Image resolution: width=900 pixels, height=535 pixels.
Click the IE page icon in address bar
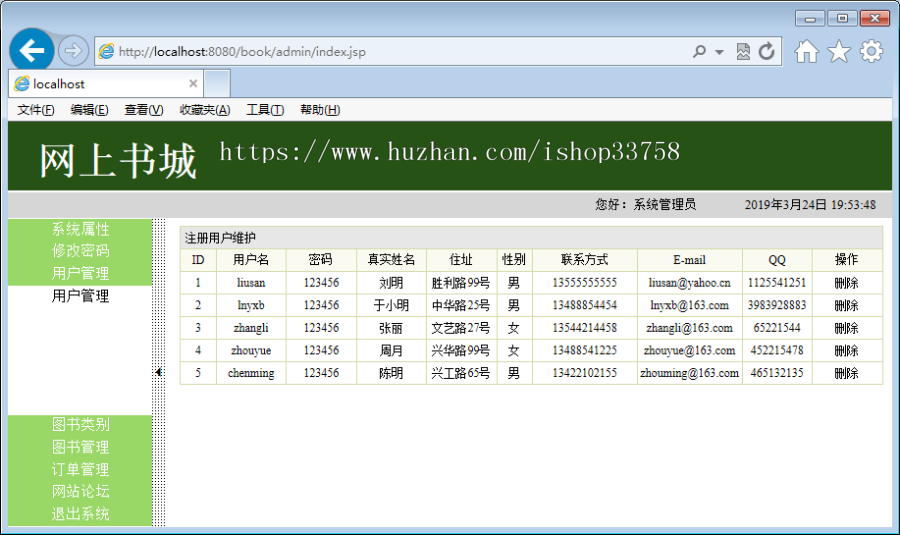(x=107, y=51)
